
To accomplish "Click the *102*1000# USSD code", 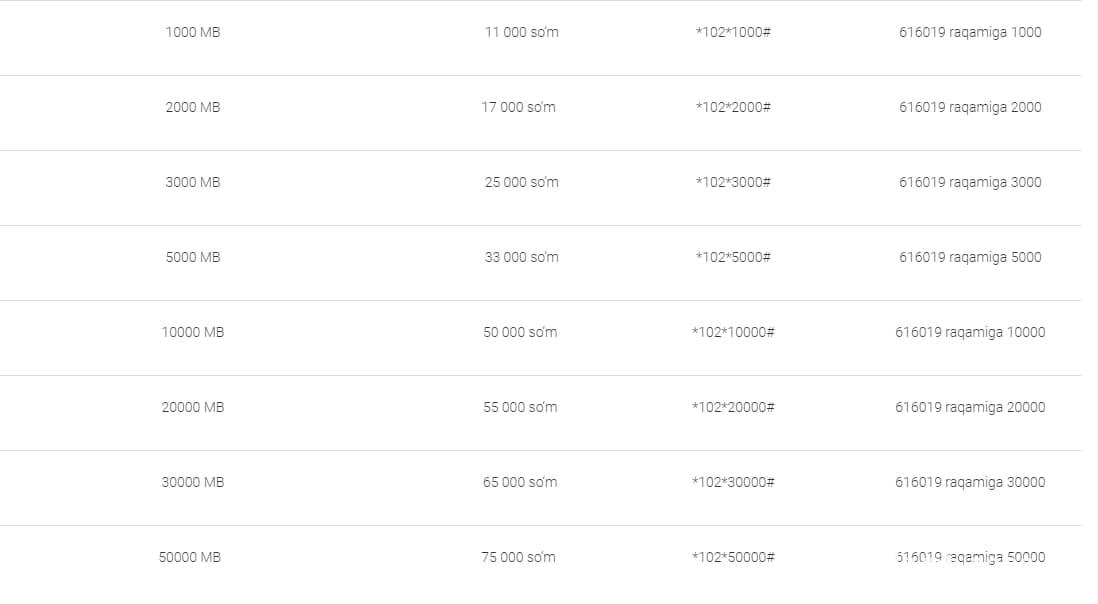I will (733, 32).
